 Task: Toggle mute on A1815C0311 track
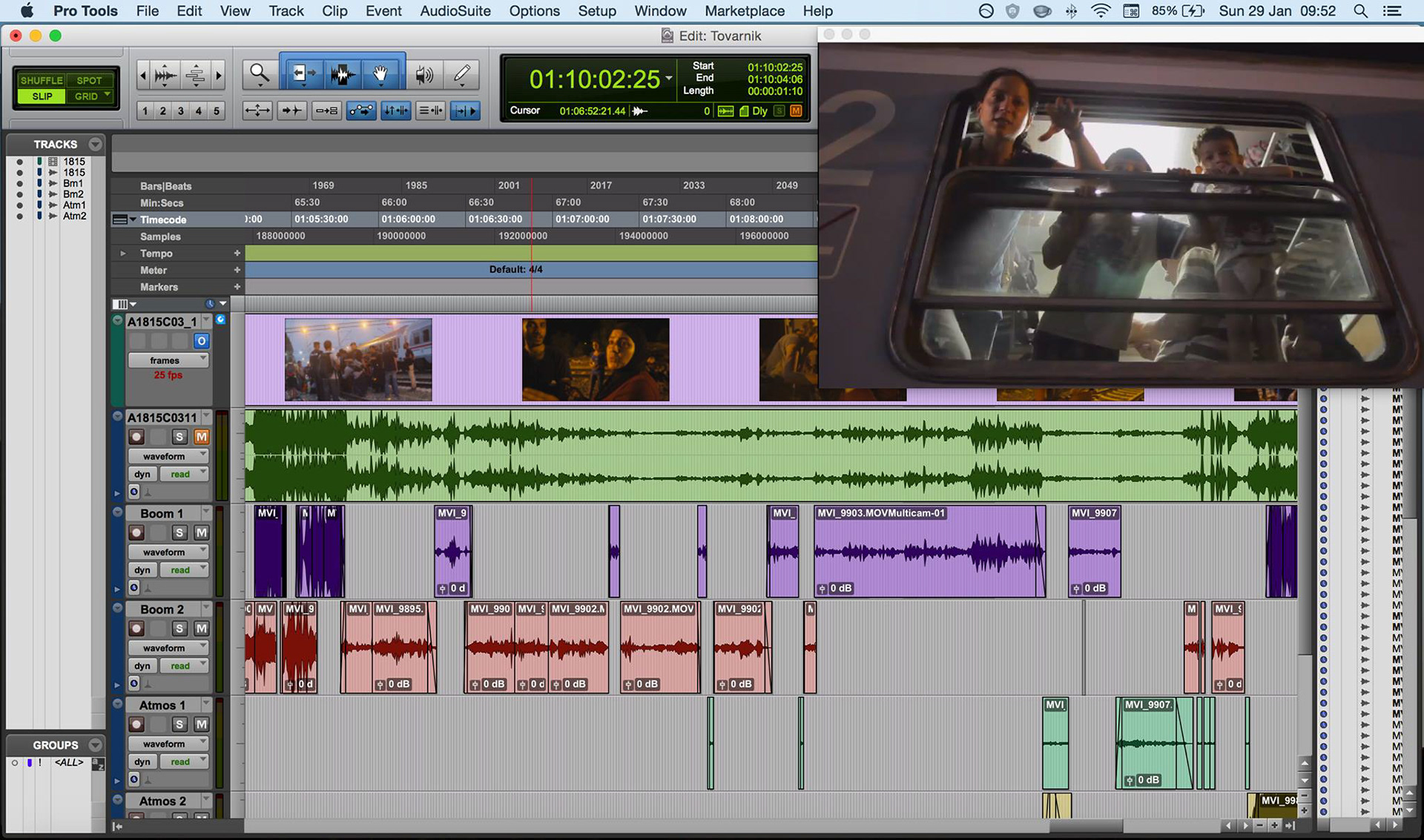pos(201,437)
